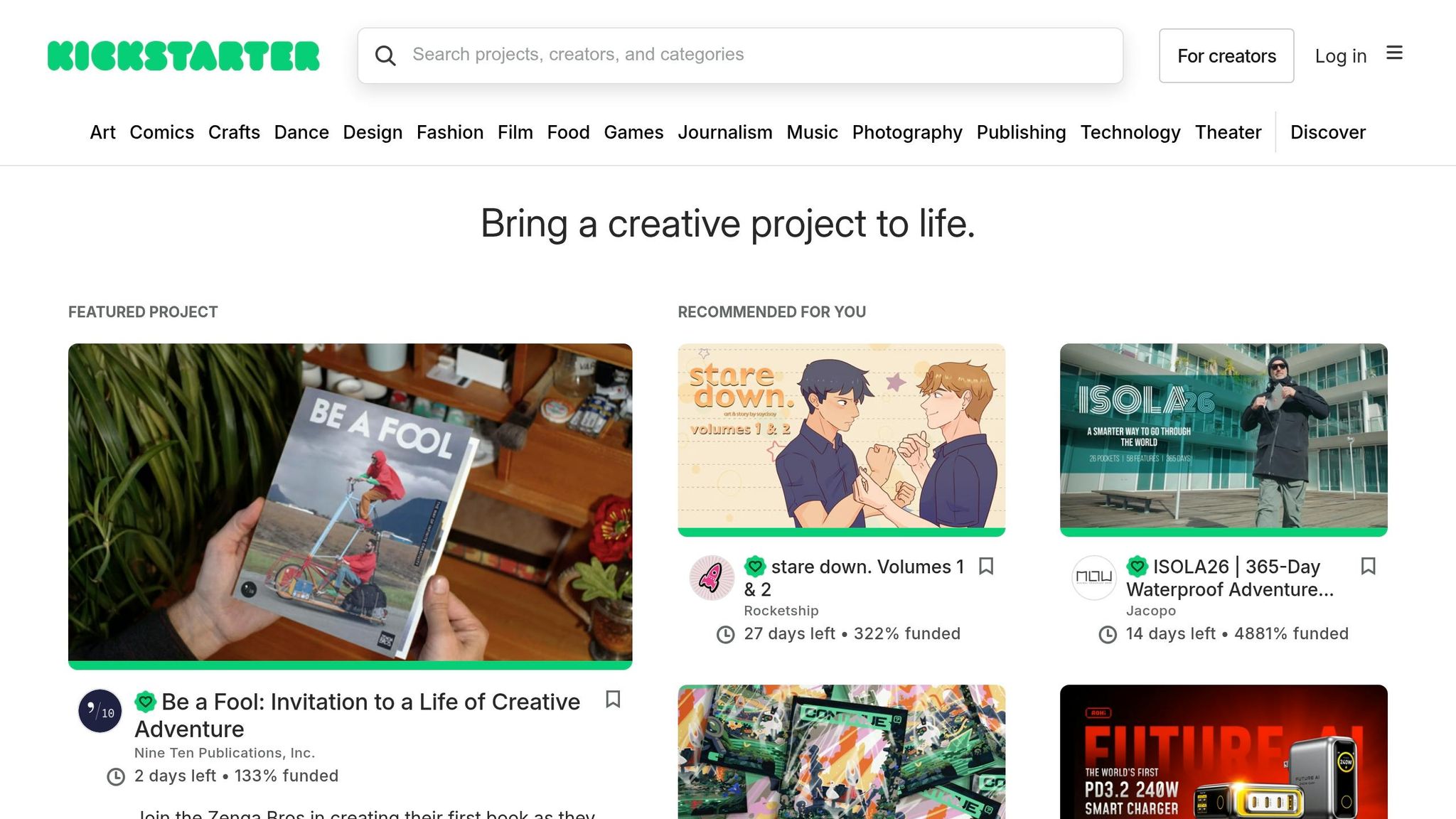The height and width of the screenshot is (819, 1456).
Task: Select the search magnifier icon
Action: point(386,55)
